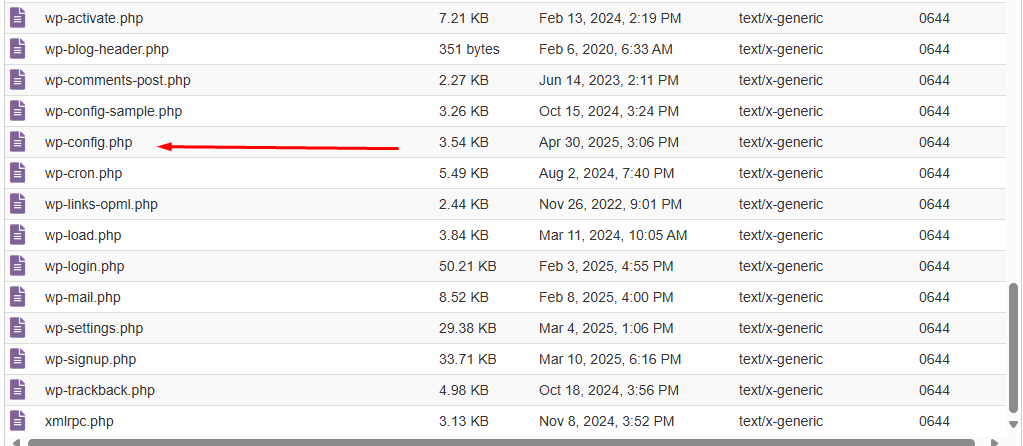Click the xmlrpc.php file icon
This screenshot has width=1023, height=446.
coord(18,421)
